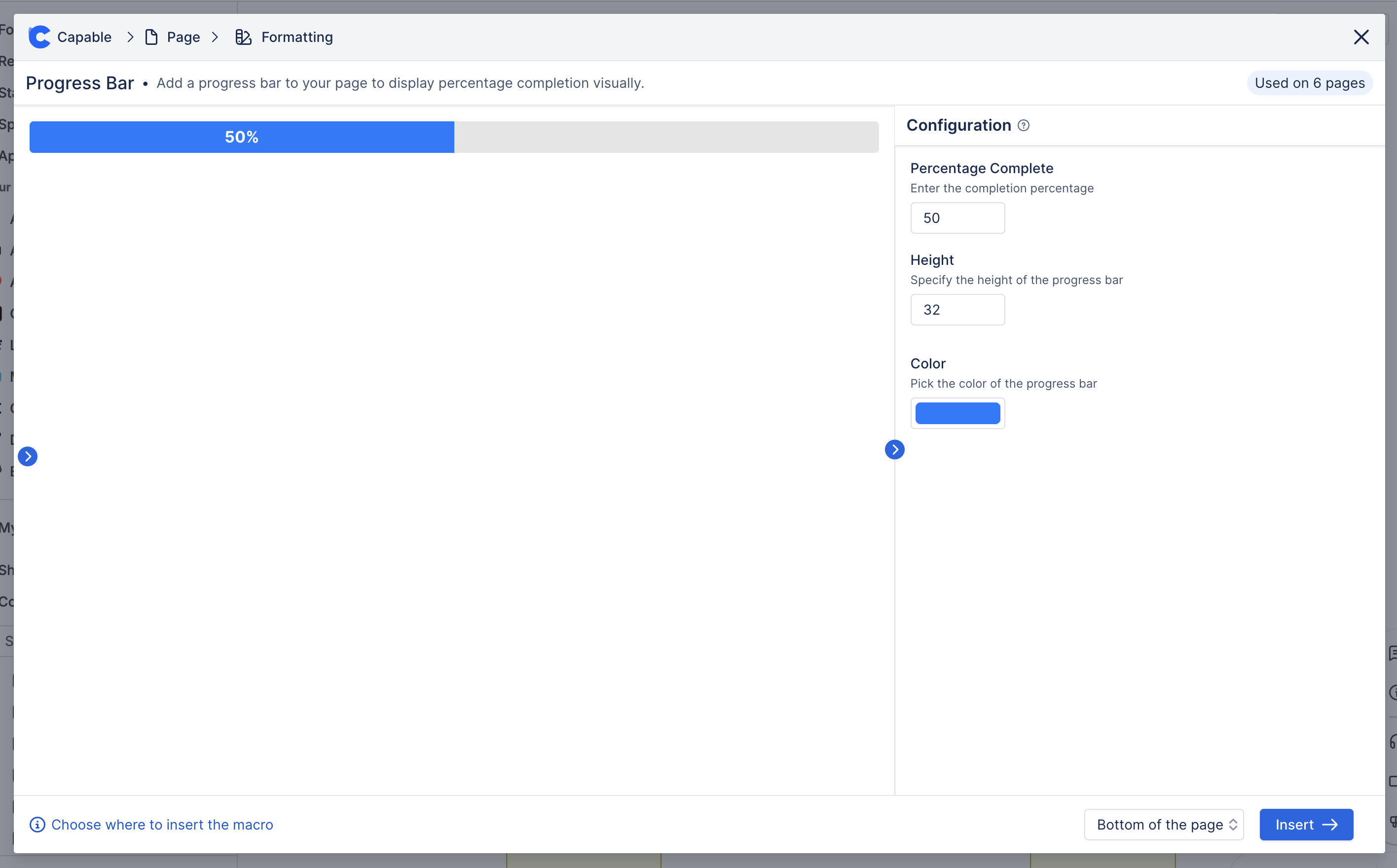The image size is (1397, 868).
Task: Open the Bottom of the page dropdown
Action: click(x=1163, y=825)
